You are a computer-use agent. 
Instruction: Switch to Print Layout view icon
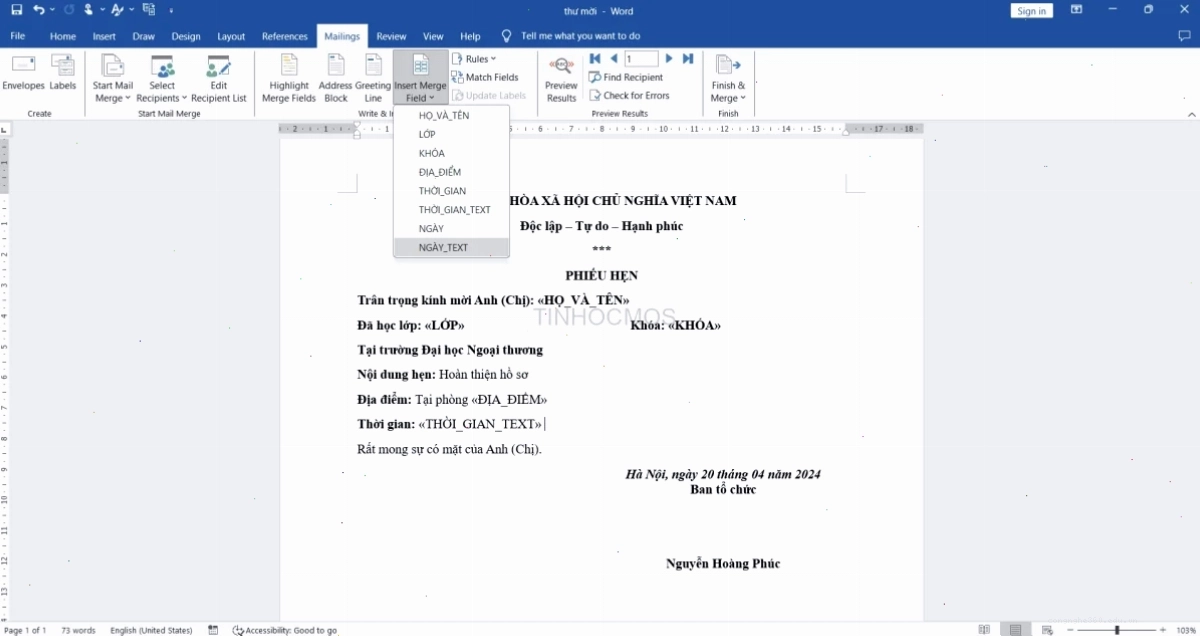(1017, 630)
